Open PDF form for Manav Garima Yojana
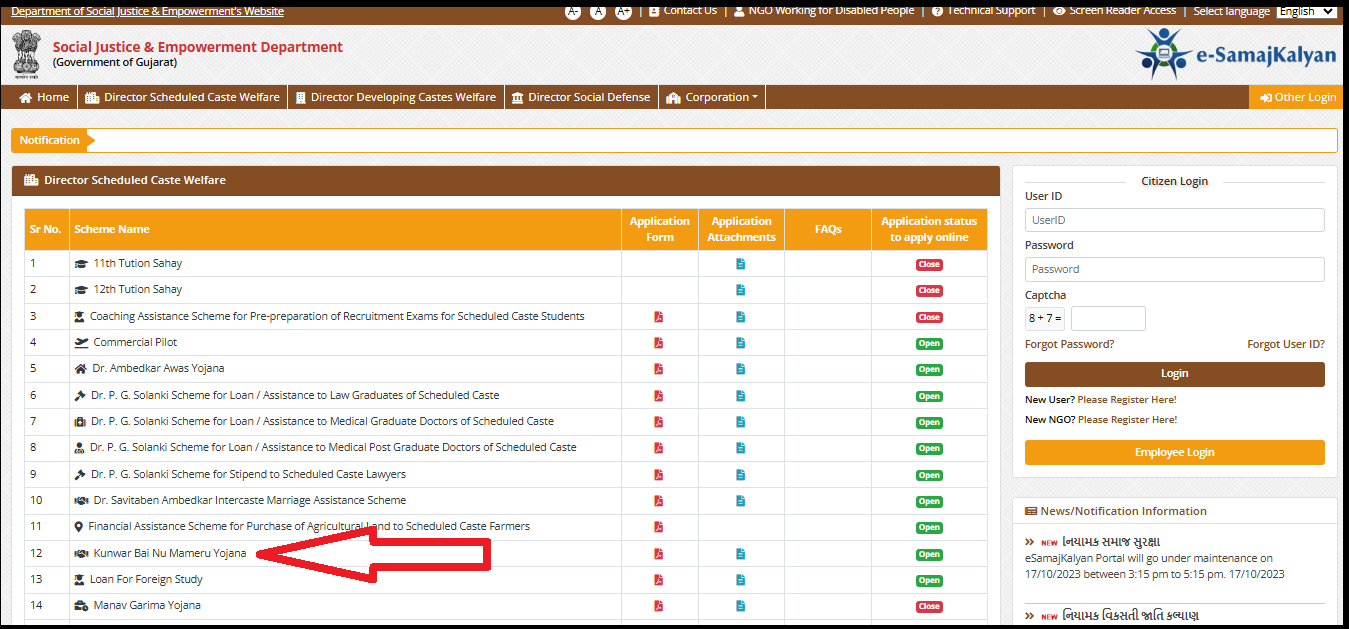1349x629 pixels. (x=659, y=606)
